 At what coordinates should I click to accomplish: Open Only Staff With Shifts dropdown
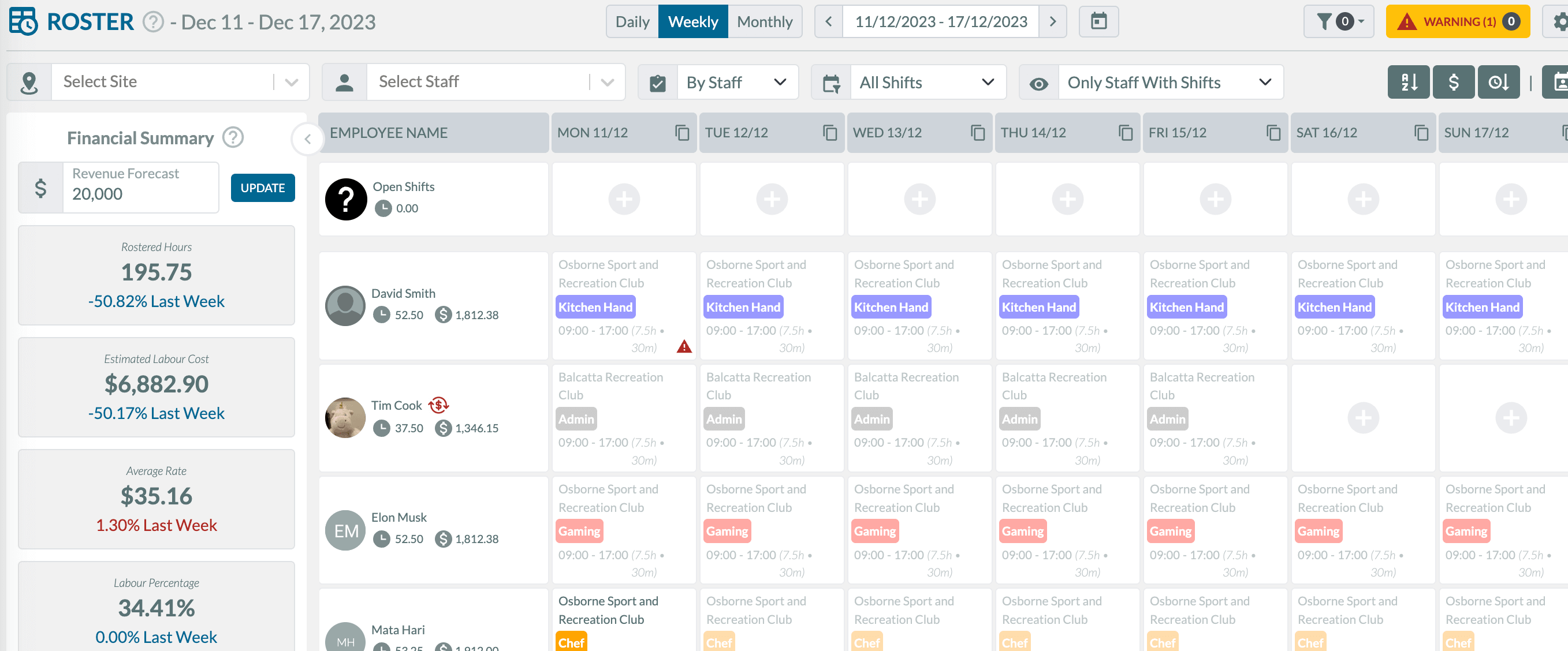(1171, 82)
